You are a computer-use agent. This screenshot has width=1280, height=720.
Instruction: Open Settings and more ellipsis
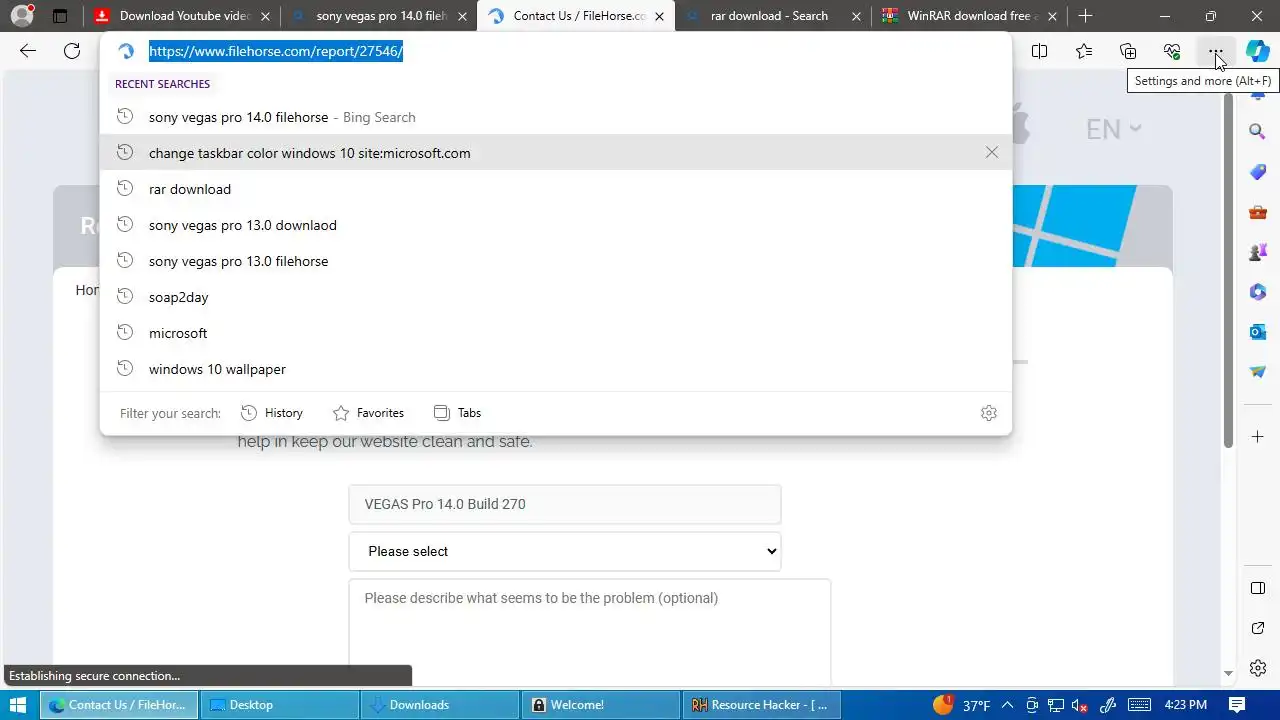(1215, 51)
